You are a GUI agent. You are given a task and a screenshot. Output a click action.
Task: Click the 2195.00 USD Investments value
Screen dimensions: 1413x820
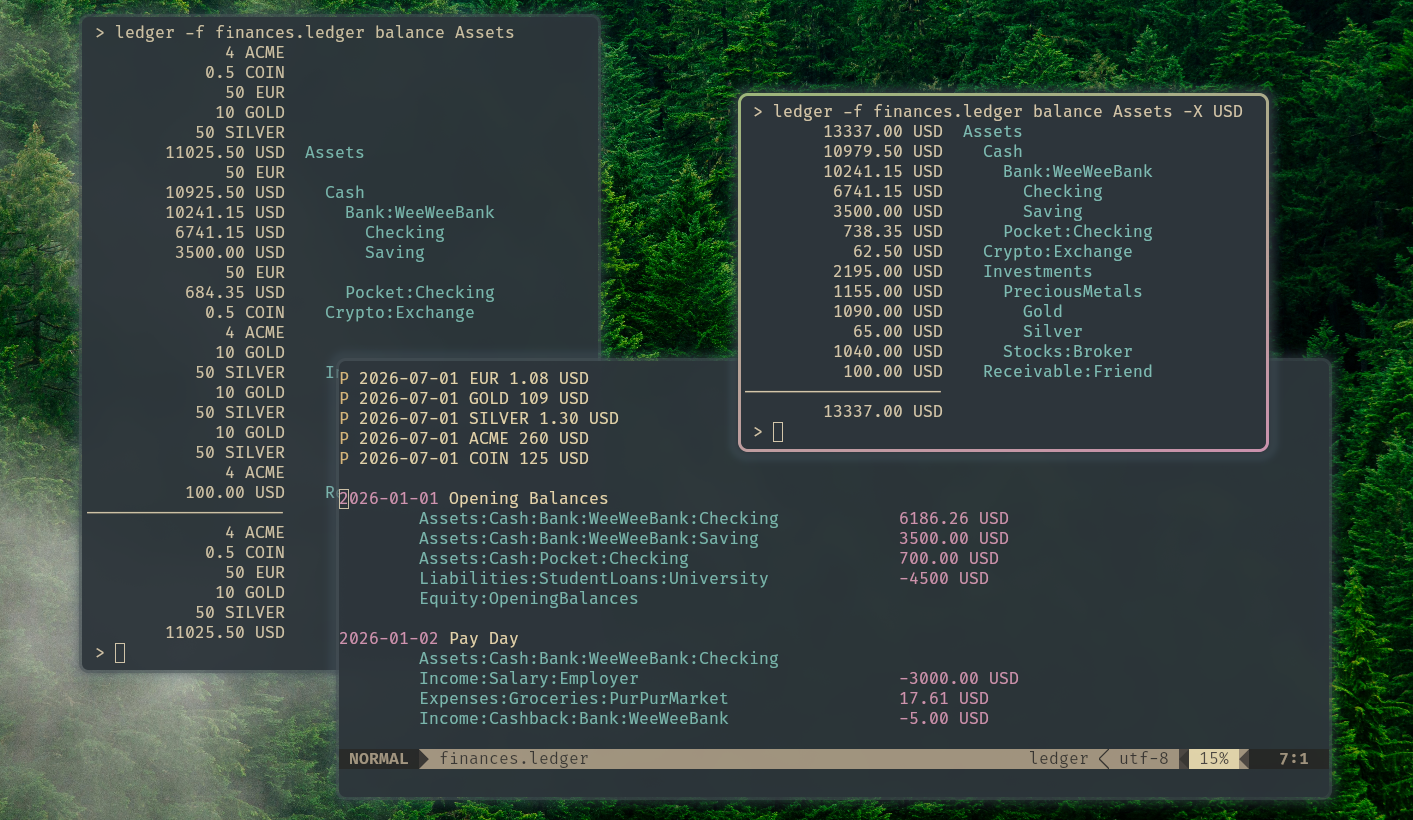[x=888, y=271]
